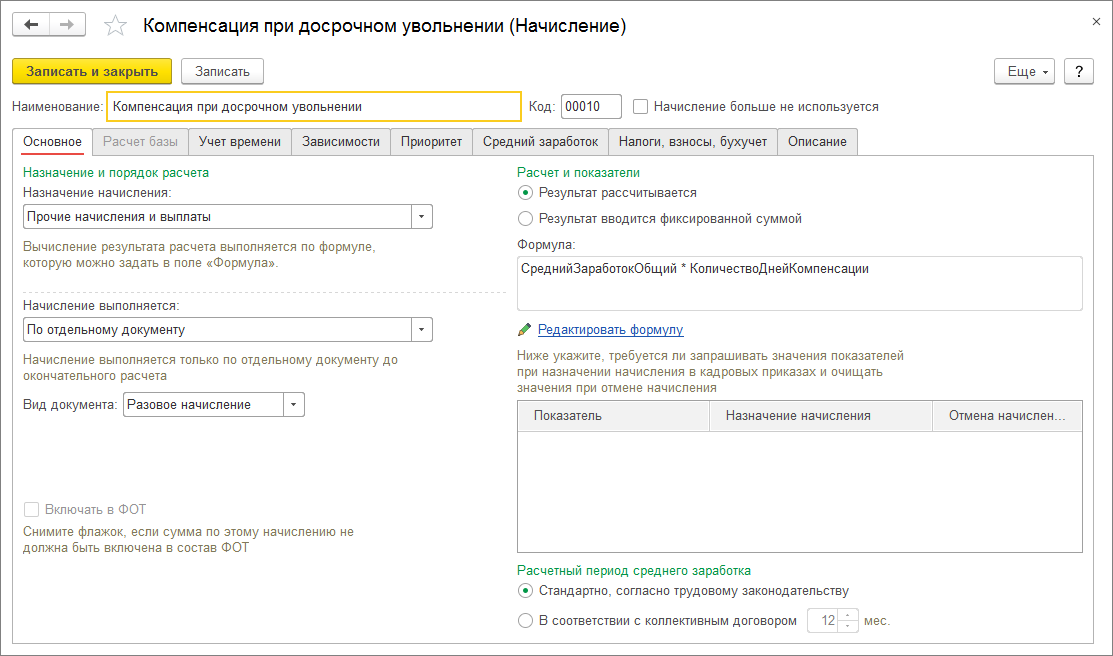The height and width of the screenshot is (656, 1113).
Task: Check 'Начисление больше не используется' checkbox
Action: (641, 106)
